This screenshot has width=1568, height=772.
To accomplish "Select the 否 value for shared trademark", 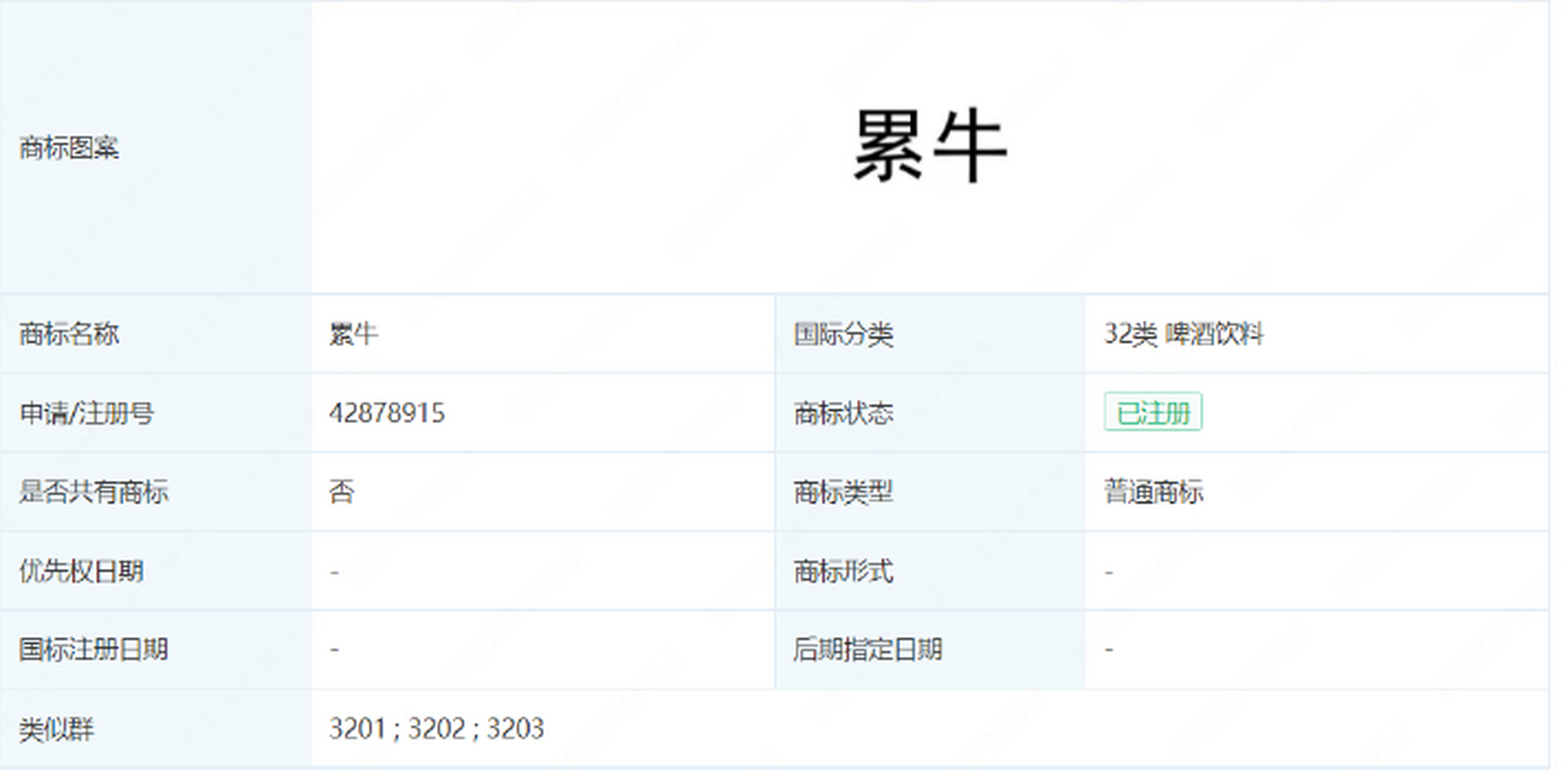I will pos(341,492).
